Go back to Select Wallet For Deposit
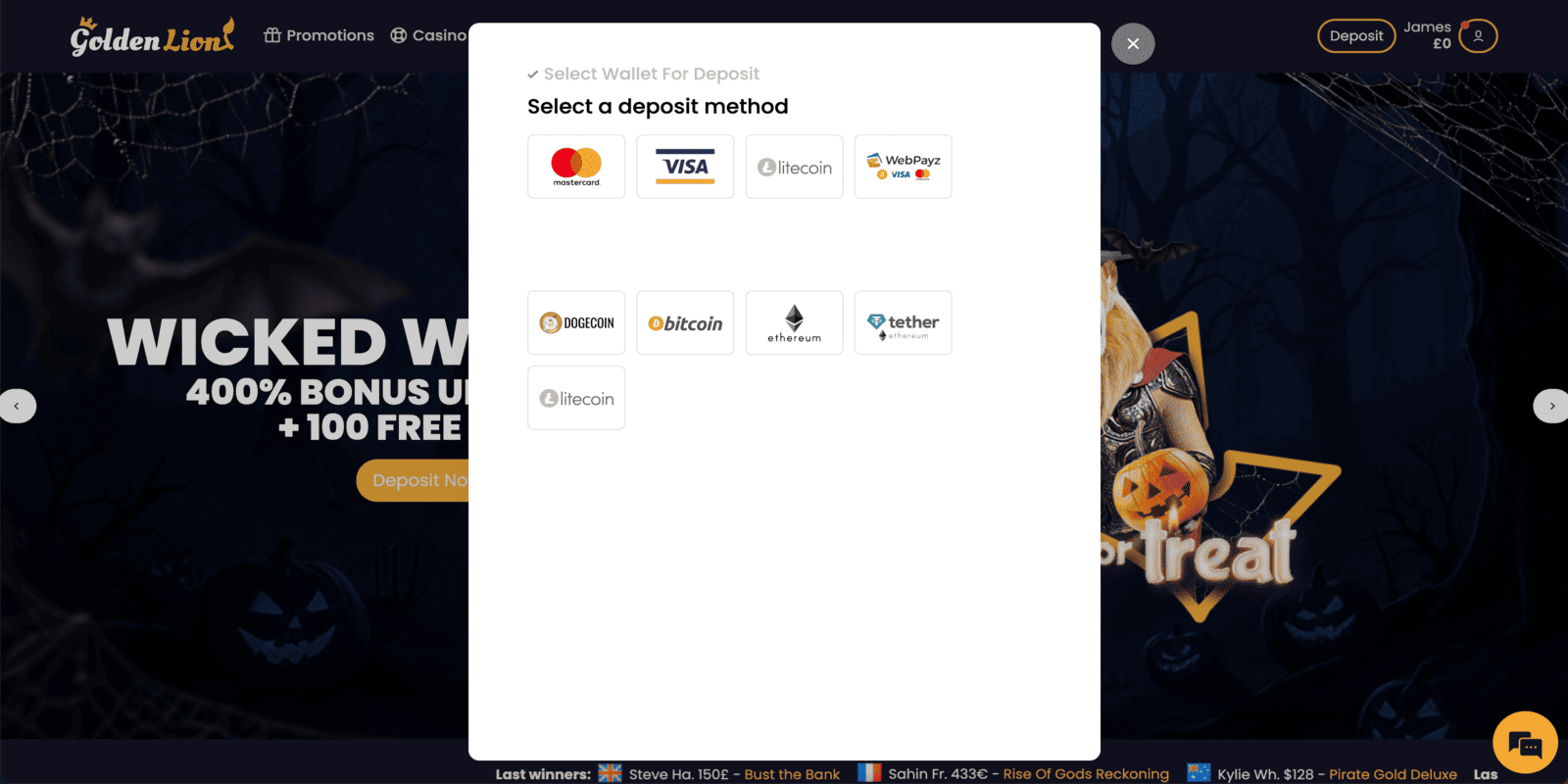 pos(643,73)
